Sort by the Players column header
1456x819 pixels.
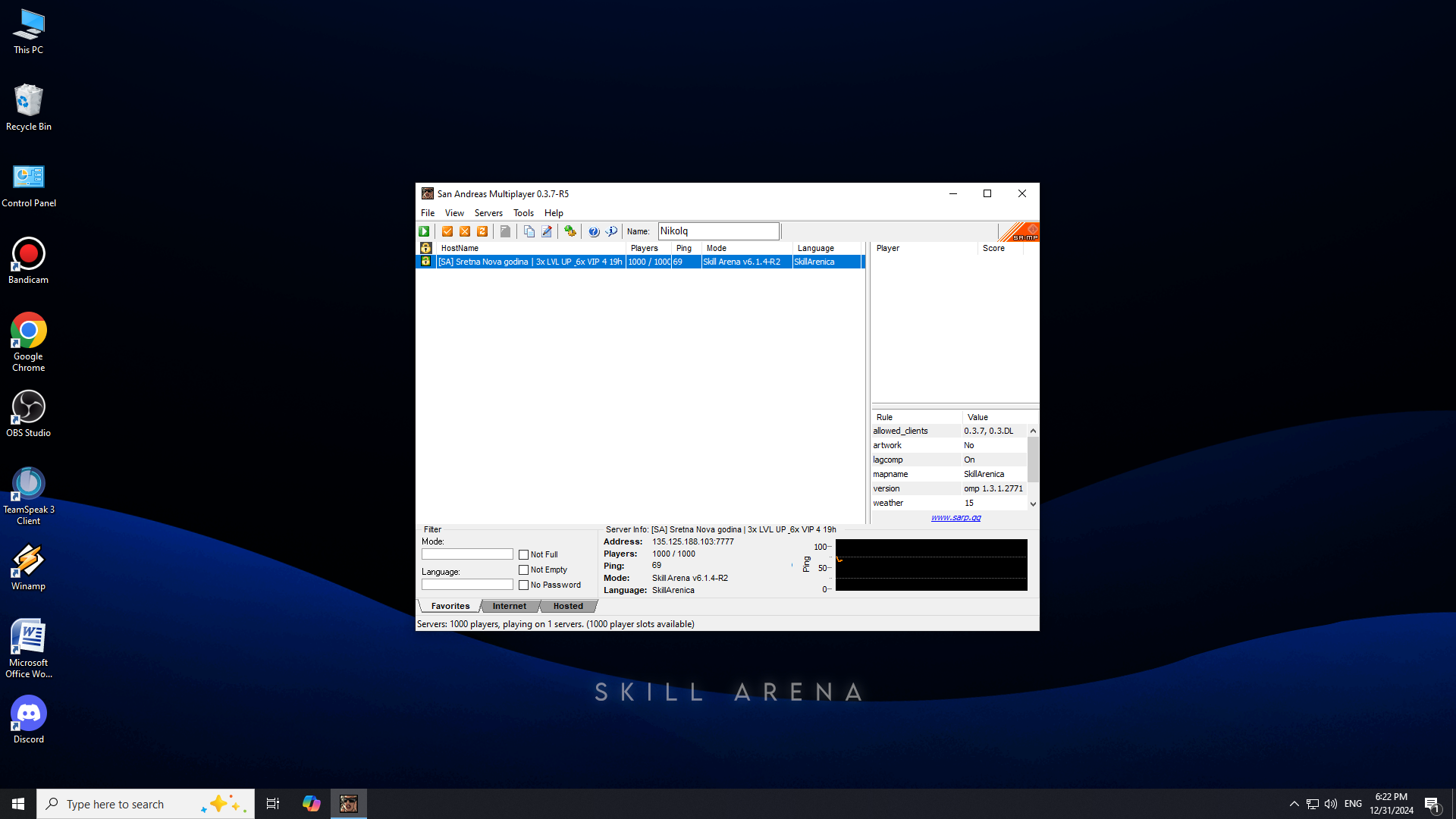tap(648, 248)
